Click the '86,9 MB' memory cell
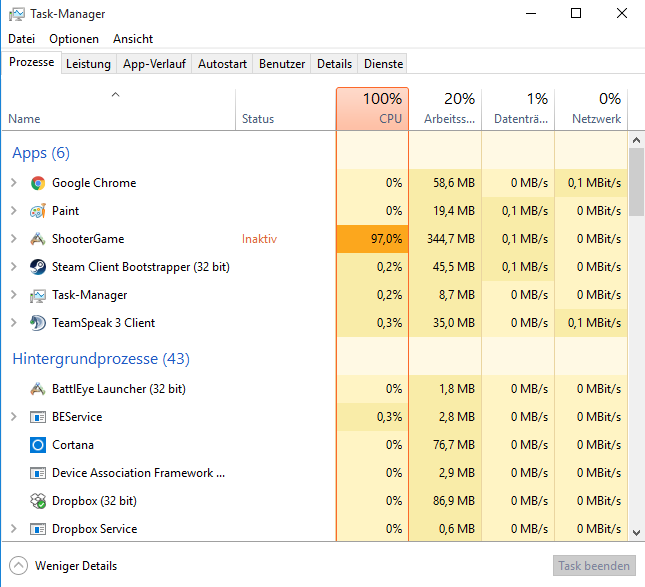645x587 pixels. [x=445, y=501]
